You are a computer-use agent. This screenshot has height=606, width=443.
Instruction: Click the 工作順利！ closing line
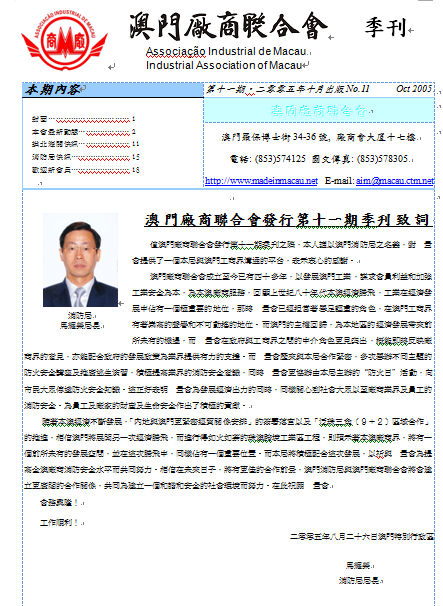tap(59, 523)
